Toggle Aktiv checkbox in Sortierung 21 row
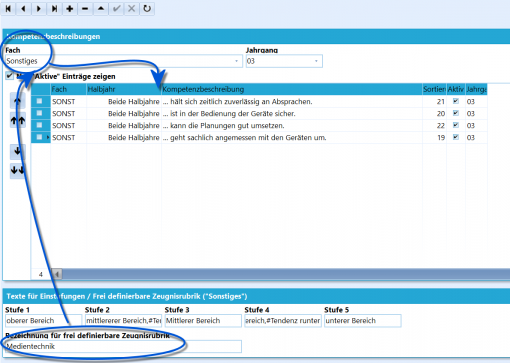The image size is (510, 363). (456, 101)
